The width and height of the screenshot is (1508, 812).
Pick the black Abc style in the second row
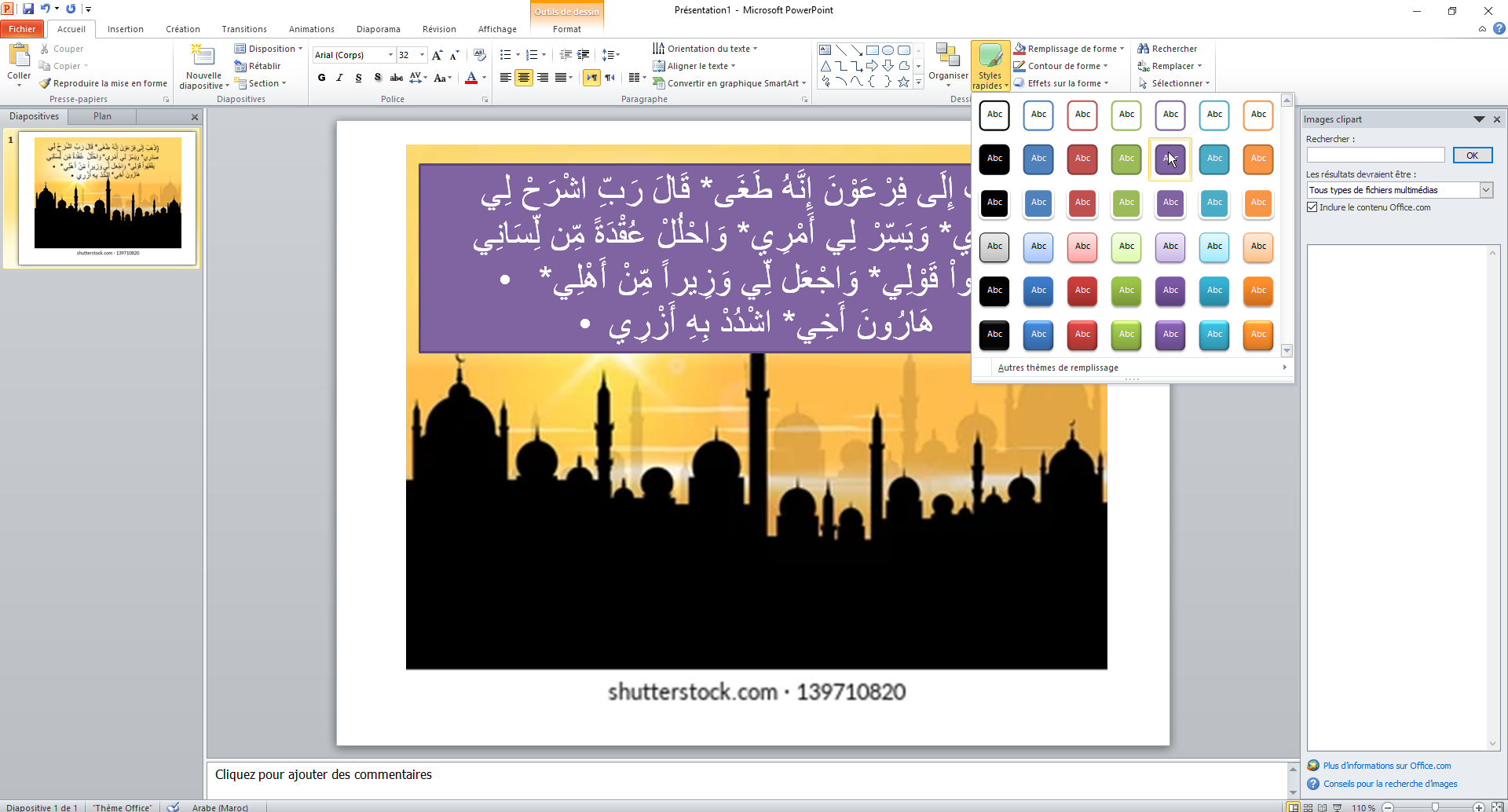(x=994, y=159)
